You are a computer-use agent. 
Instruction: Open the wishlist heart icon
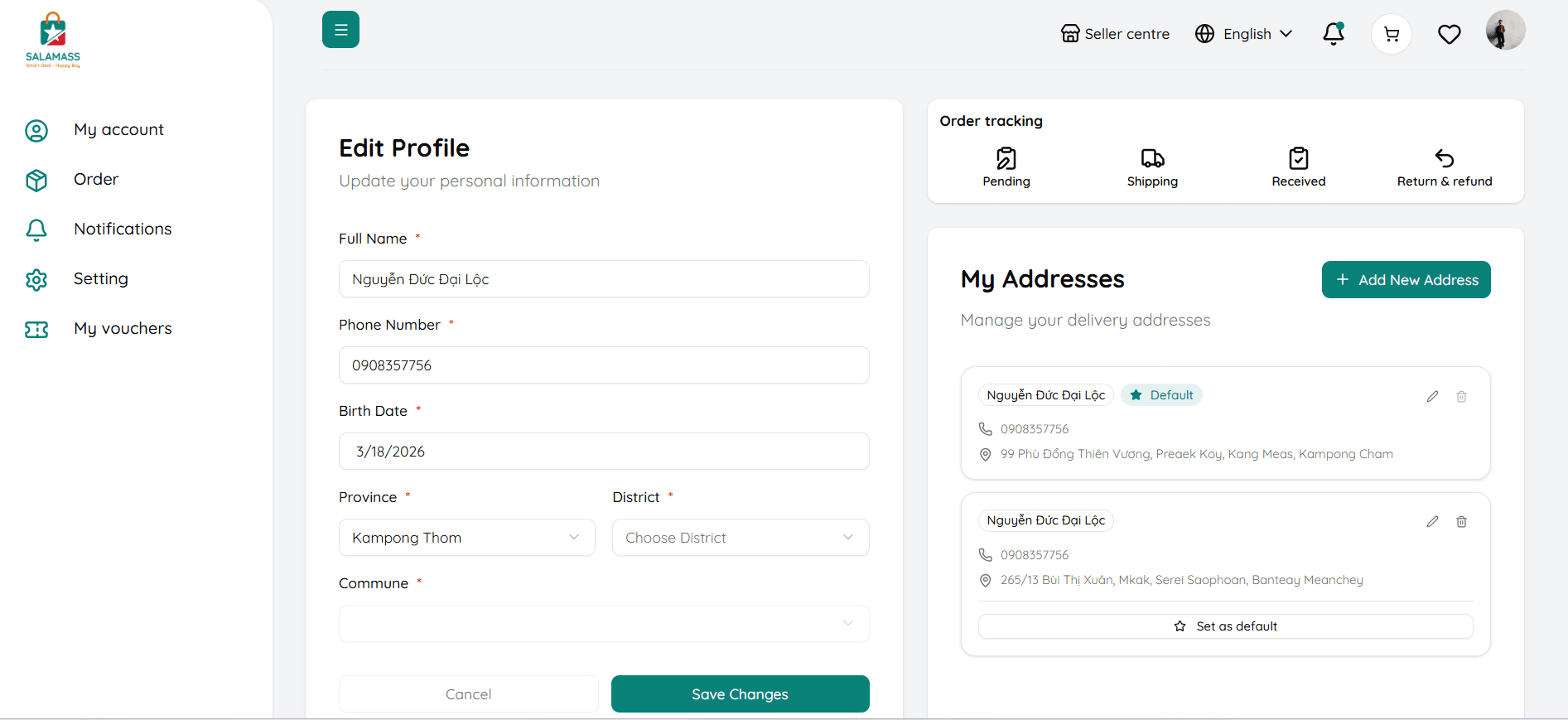pos(1449,34)
